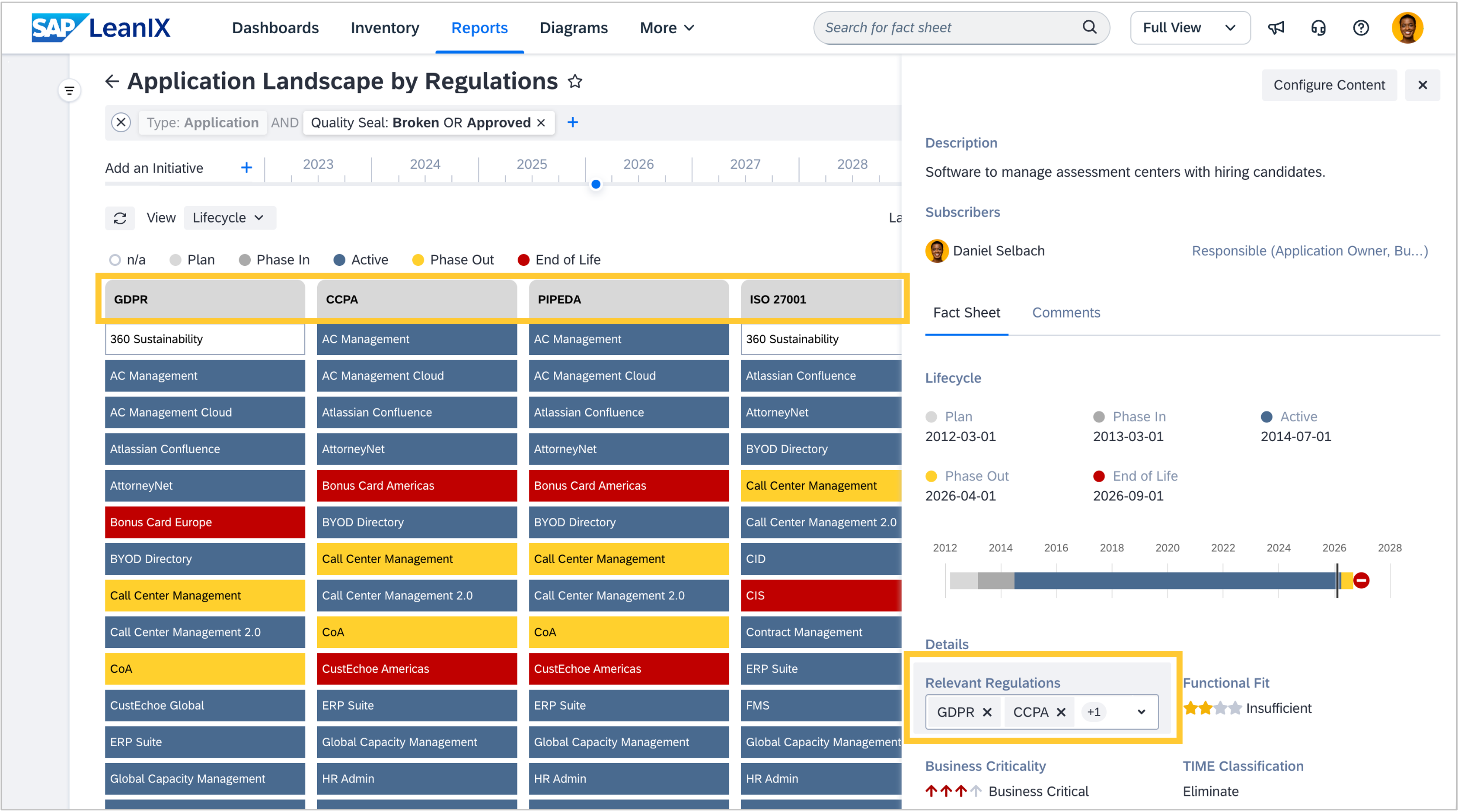Open Daniel Selbach subscriber link
The height and width of the screenshot is (812, 1458).
click(999, 251)
